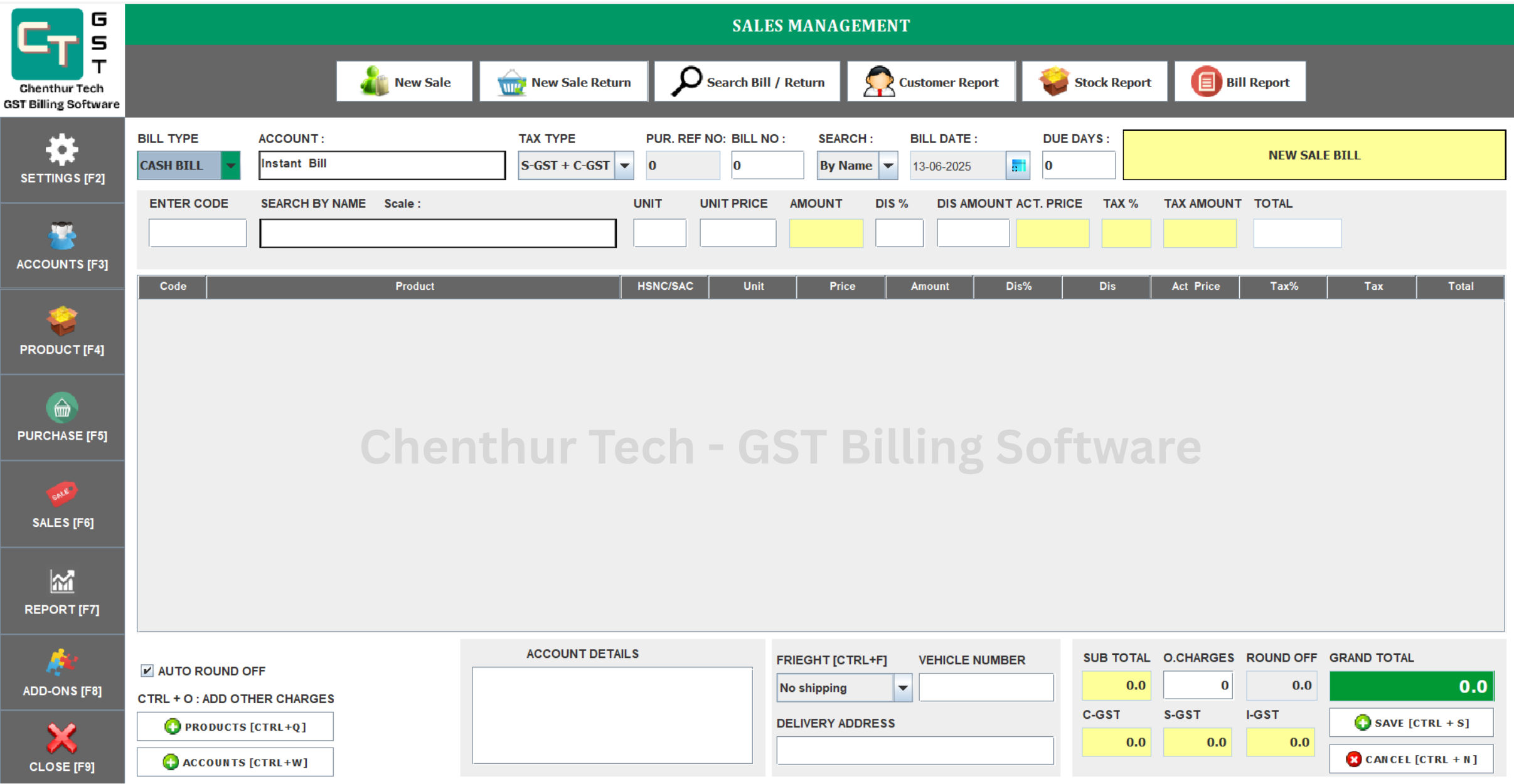The width and height of the screenshot is (1514, 784).
Task: Open the Sales tag icon
Action: 61,494
